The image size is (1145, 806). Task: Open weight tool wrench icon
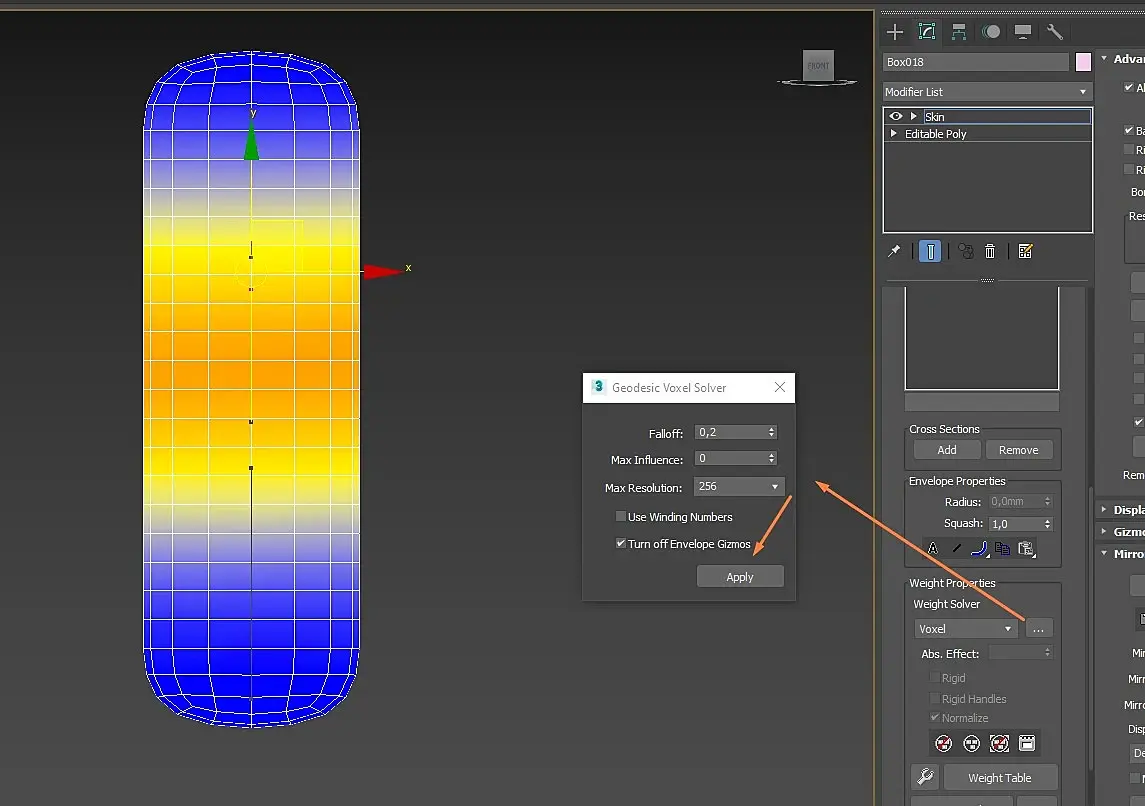coord(925,777)
